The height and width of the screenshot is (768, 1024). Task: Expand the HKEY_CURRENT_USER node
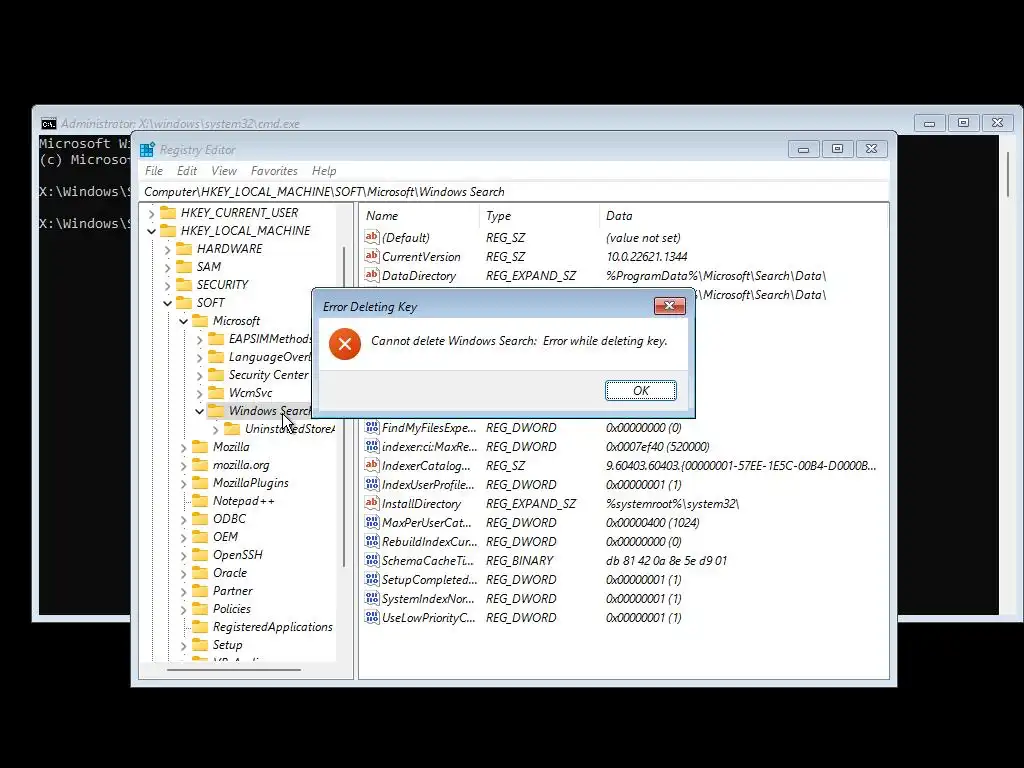152,213
